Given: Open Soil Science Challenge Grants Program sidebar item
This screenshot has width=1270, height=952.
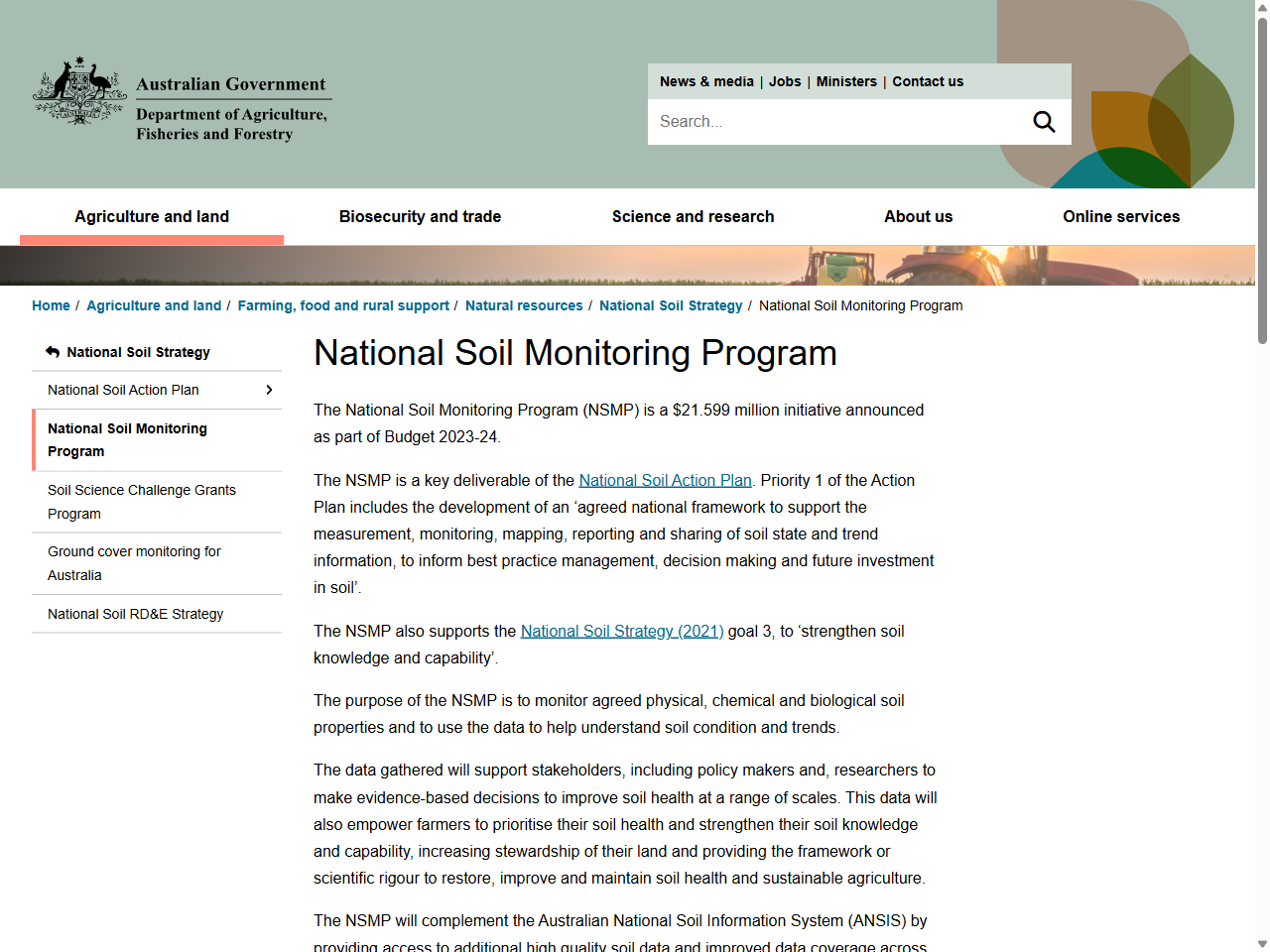Looking at the screenshot, I should (157, 502).
